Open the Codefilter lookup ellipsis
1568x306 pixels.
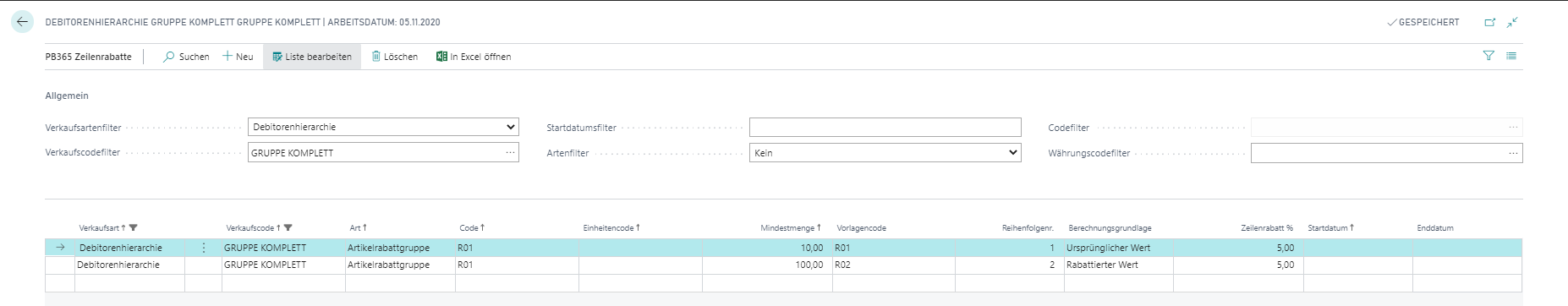point(1514,128)
